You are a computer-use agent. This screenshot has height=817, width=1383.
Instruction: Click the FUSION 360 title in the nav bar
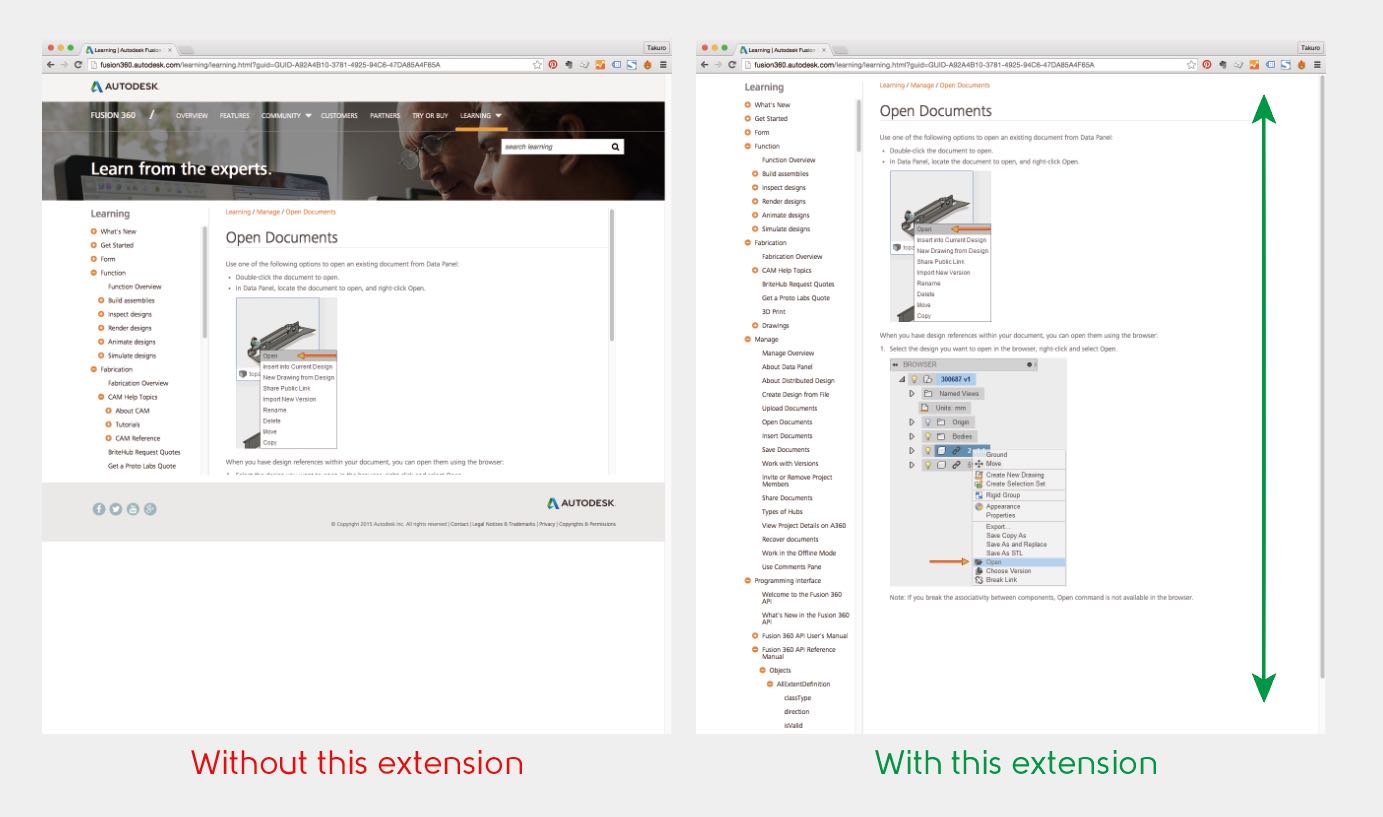[113, 116]
